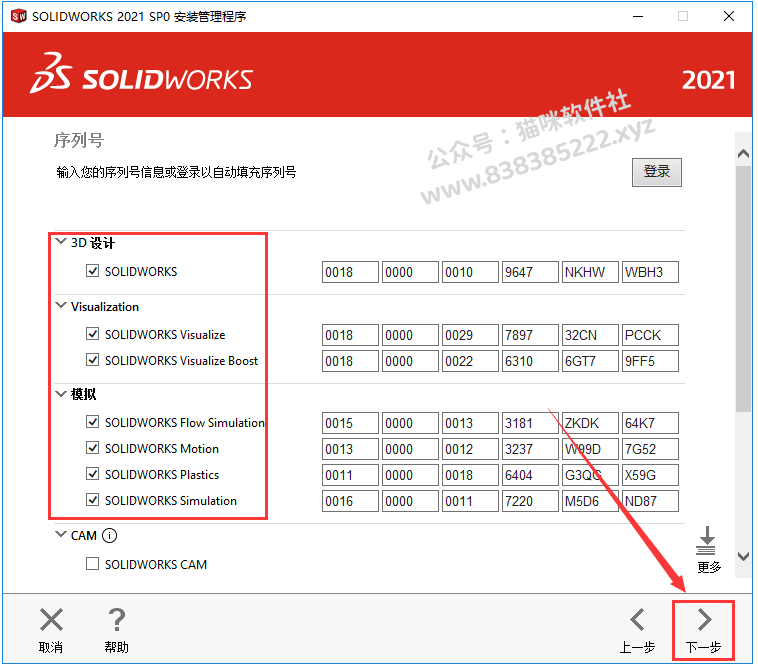Click Visualize Boost serial field 6310
Viewport: 758px width, 666px height.
[x=531, y=362]
